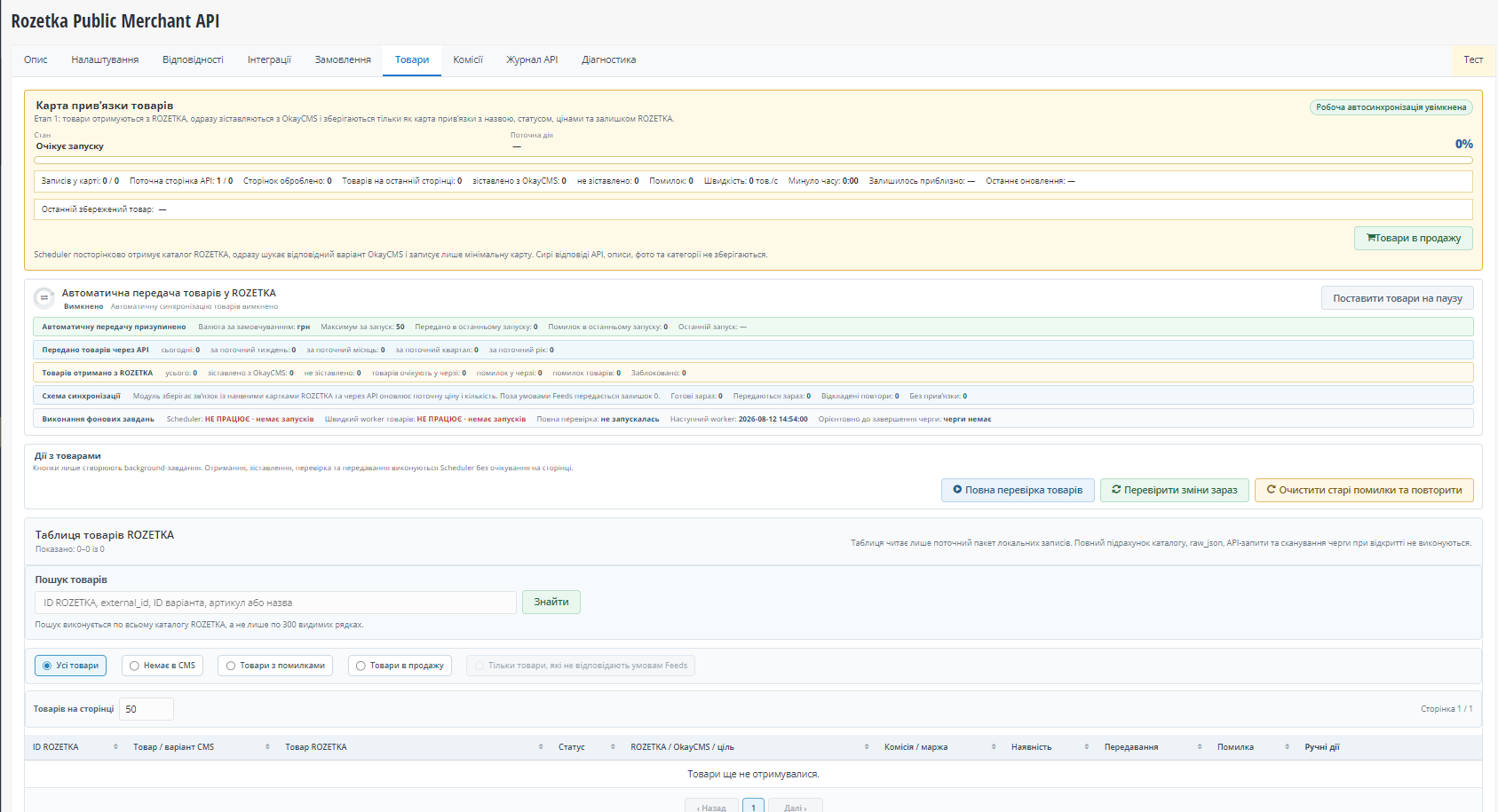Viewport: 1498px width, 812px height.
Task: Click the refresh icon in 'Перевірити зміни зараз'
Action: 1116,489
